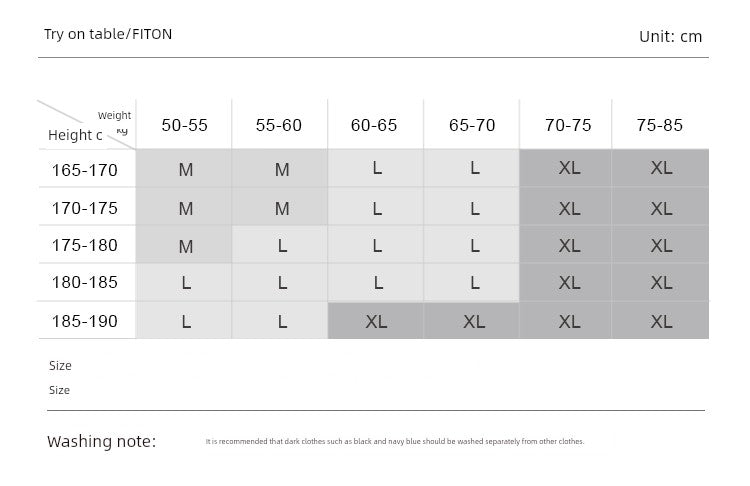
Task: Click the "Try on table/FITON" title
Action: (108, 34)
